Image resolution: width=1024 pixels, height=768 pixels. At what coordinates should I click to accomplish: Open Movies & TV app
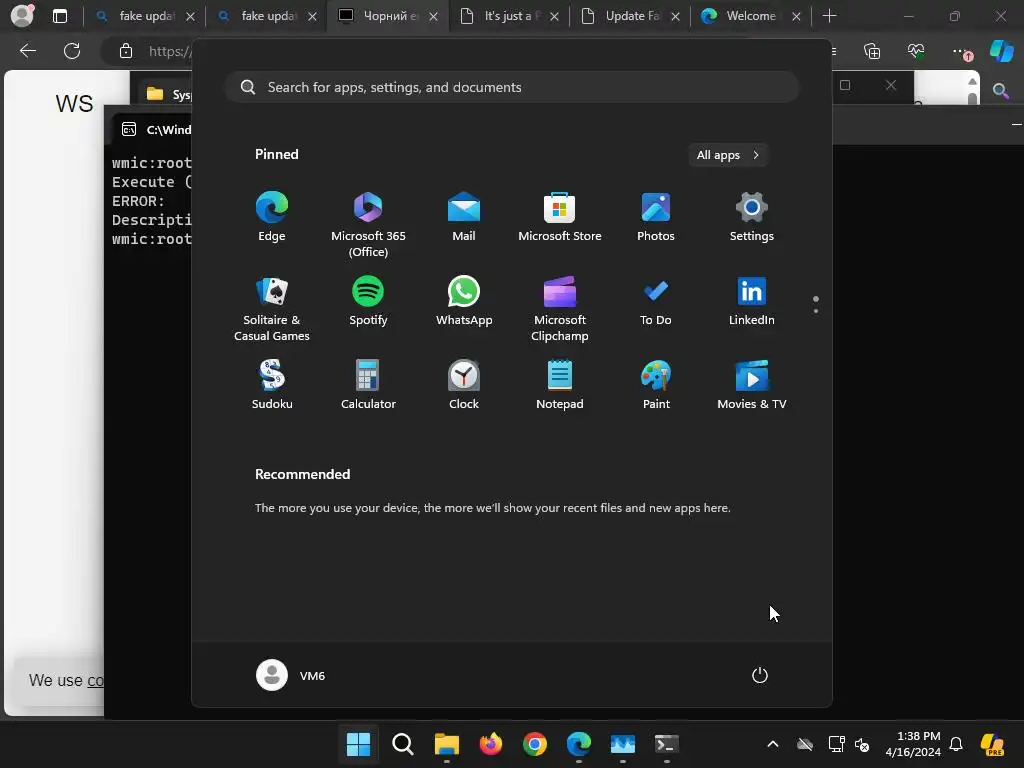pyautogui.click(x=752, y=385)
